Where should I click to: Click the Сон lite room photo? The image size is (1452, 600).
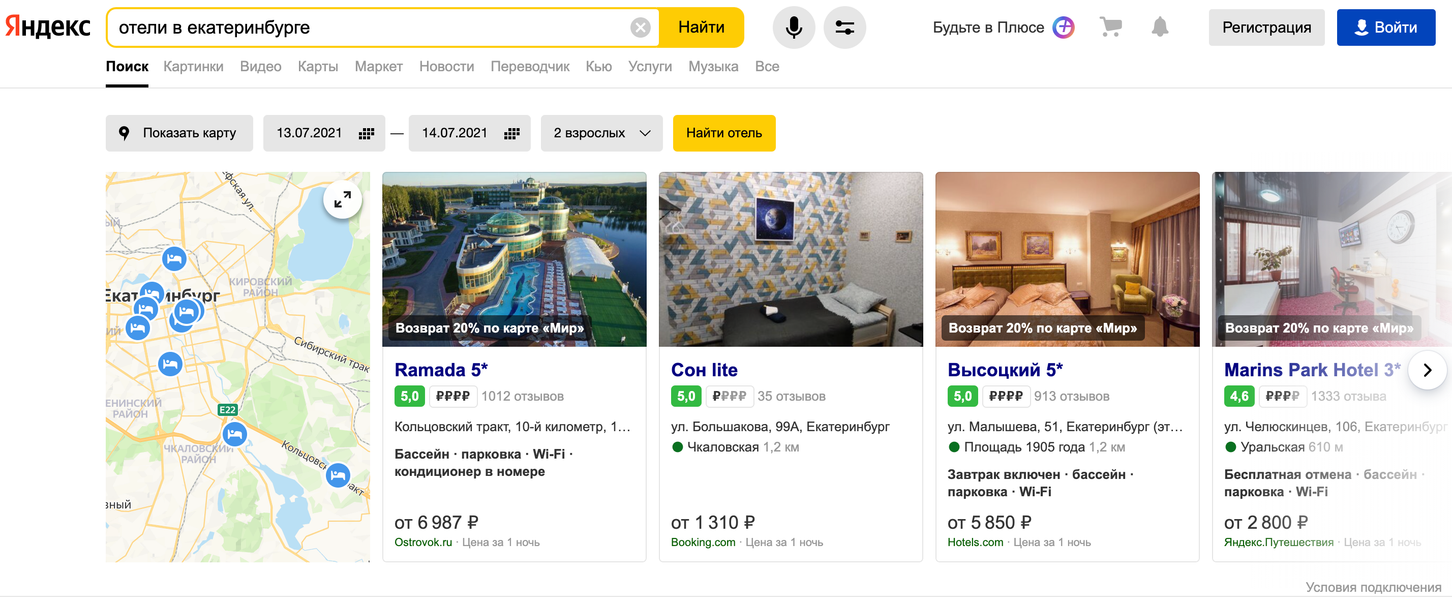(790, 259)
